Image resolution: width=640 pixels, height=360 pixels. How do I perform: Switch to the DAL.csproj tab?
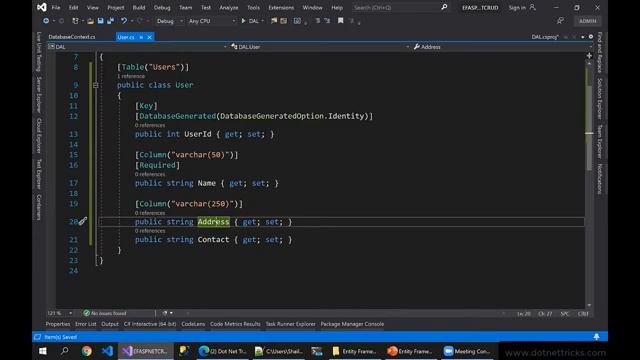544,37
